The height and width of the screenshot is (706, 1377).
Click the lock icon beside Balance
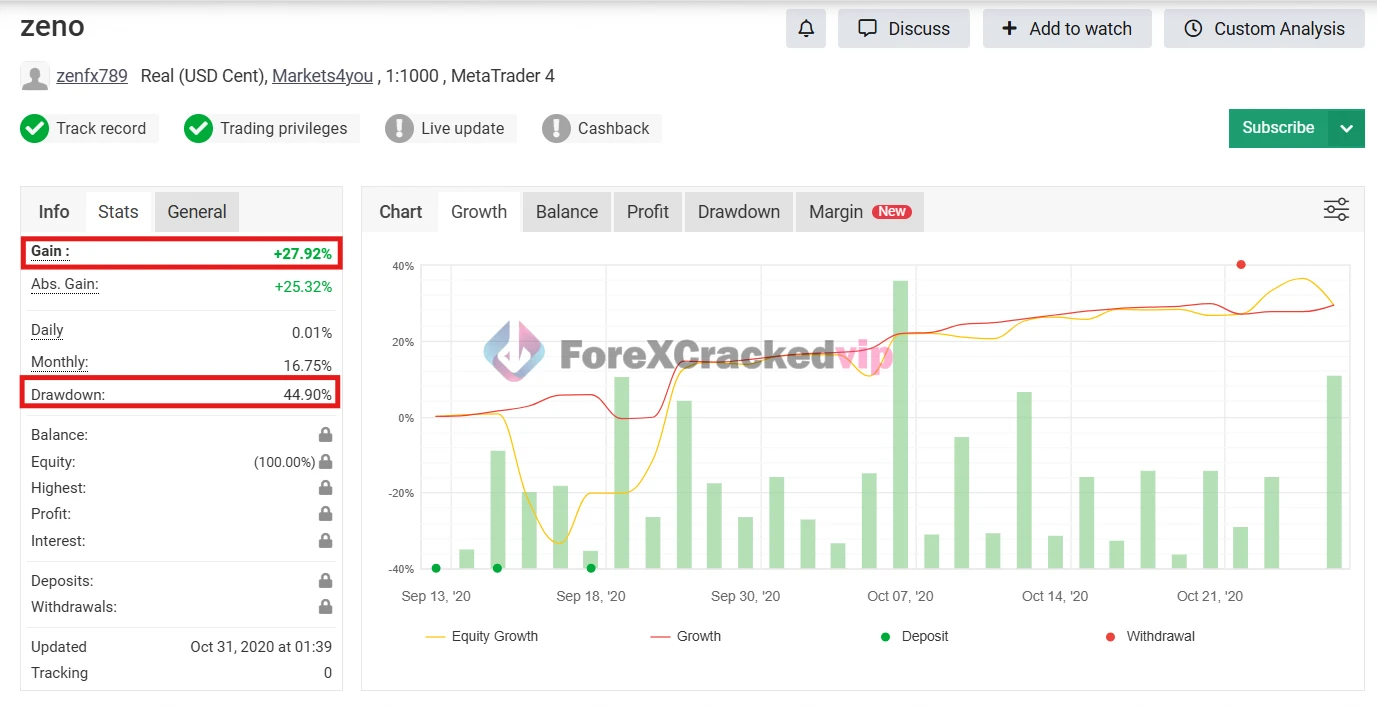[x=325, y=435]
